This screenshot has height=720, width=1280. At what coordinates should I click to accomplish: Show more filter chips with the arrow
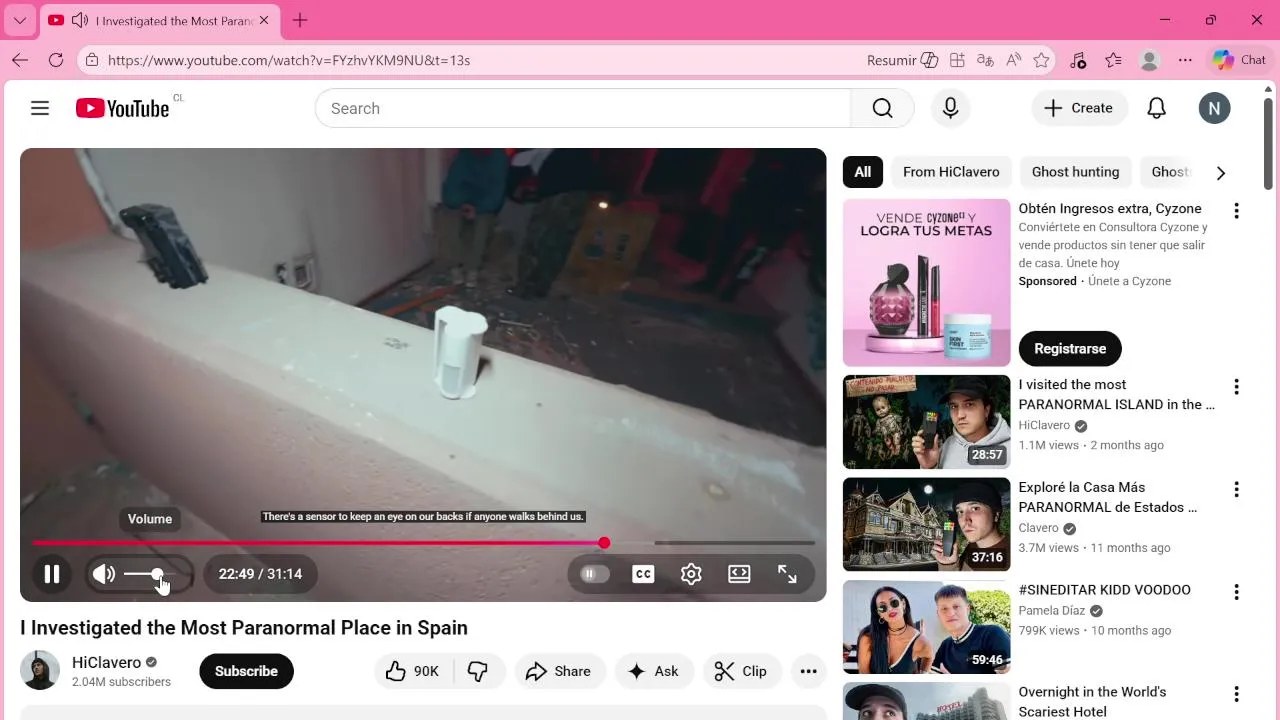(1220, 172)
